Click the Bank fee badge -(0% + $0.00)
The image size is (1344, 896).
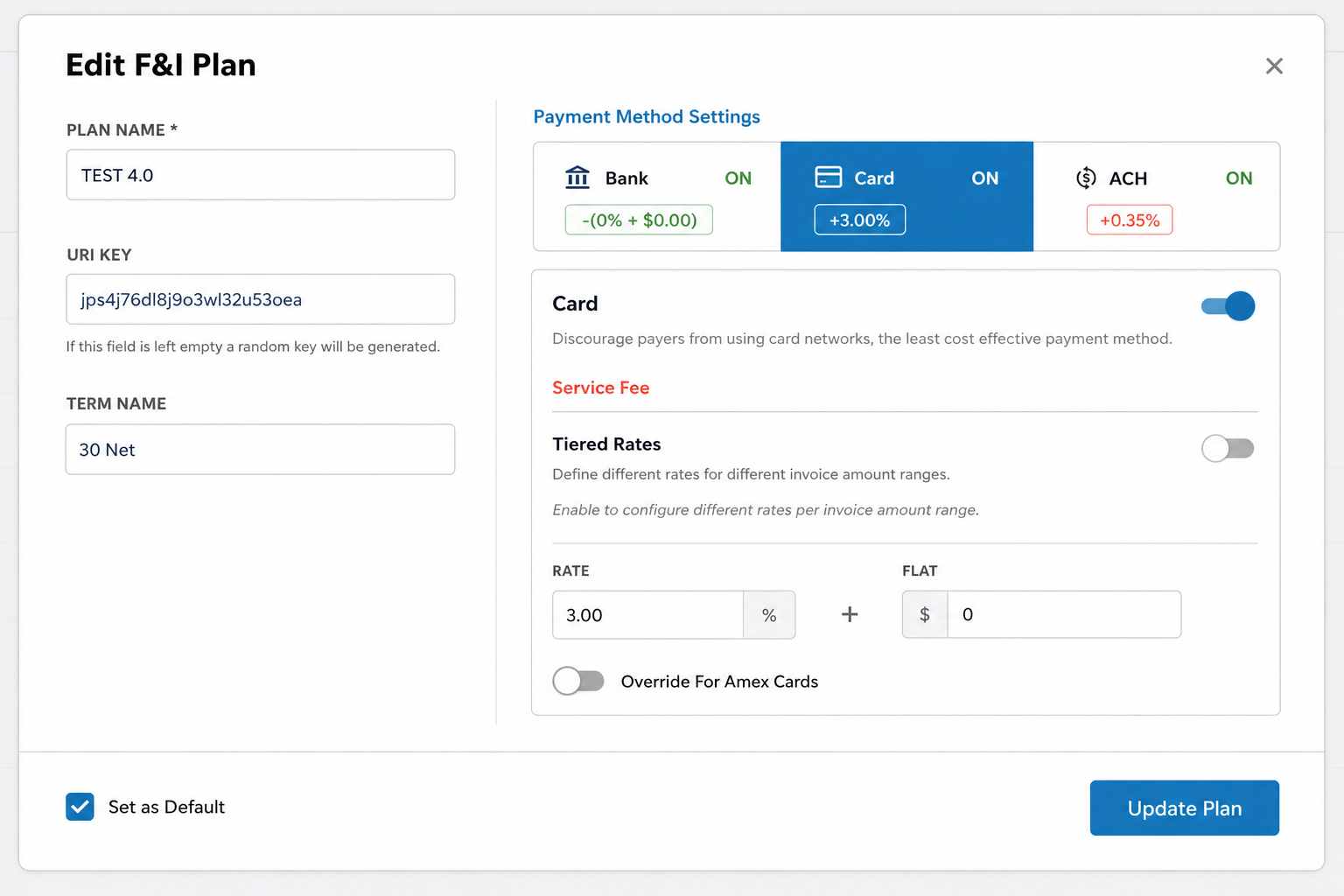coord(639,220)
